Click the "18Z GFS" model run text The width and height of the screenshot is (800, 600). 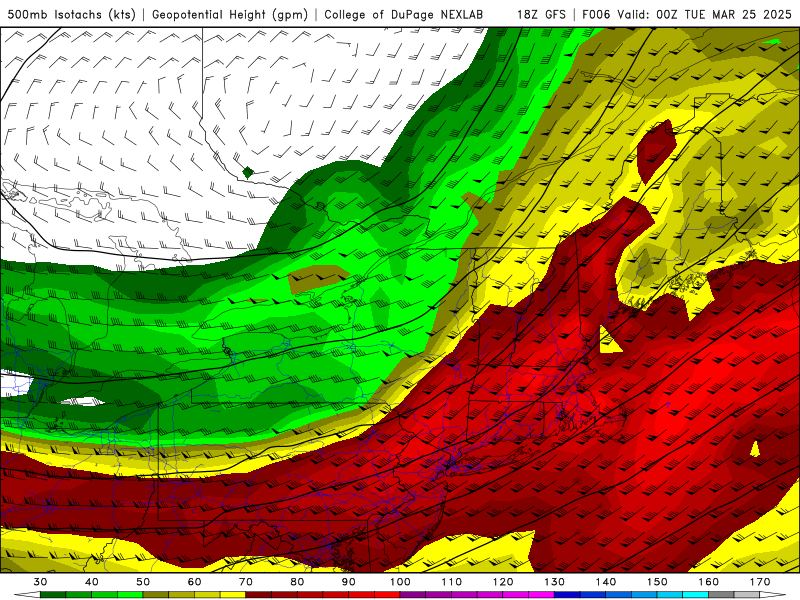pos(541,15)
